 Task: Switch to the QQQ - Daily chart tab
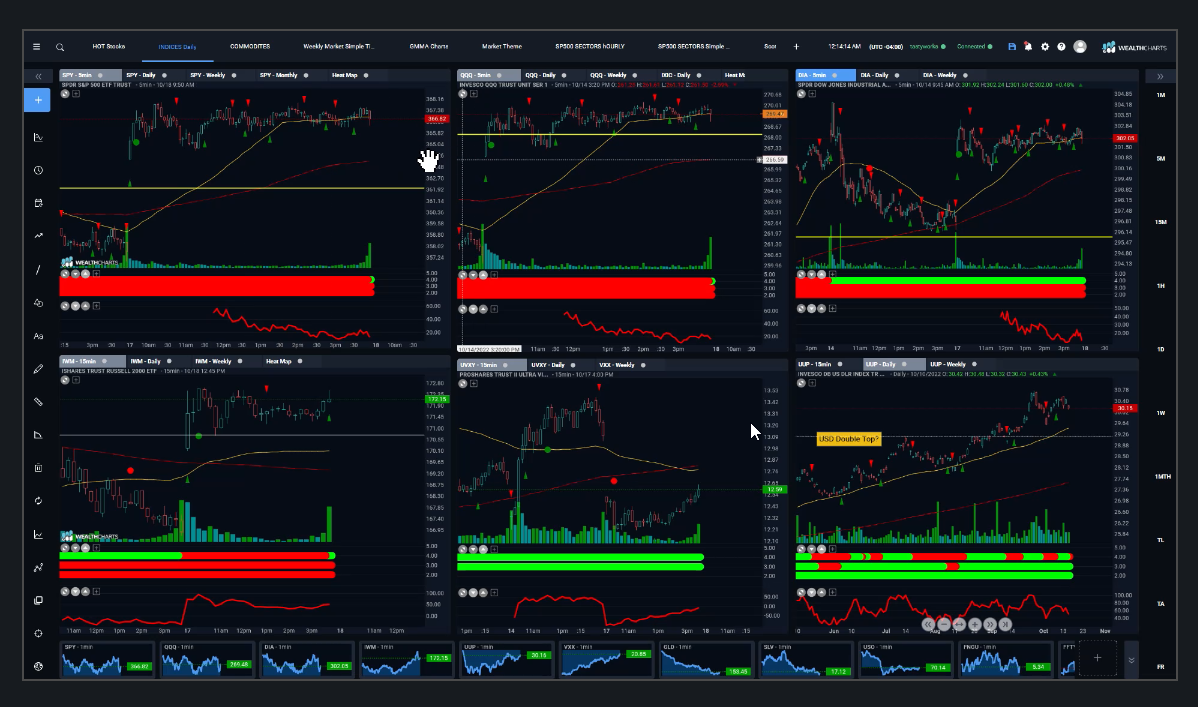[x=540, y=76]
